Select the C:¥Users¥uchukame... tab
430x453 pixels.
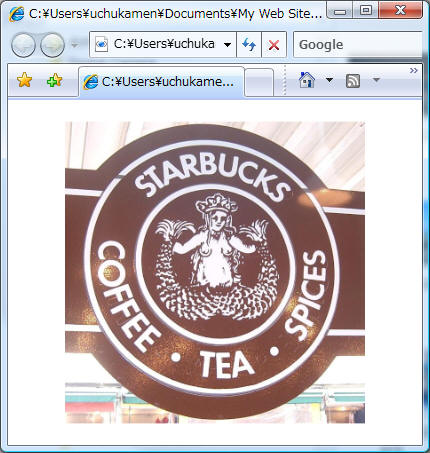pos(162,82)
